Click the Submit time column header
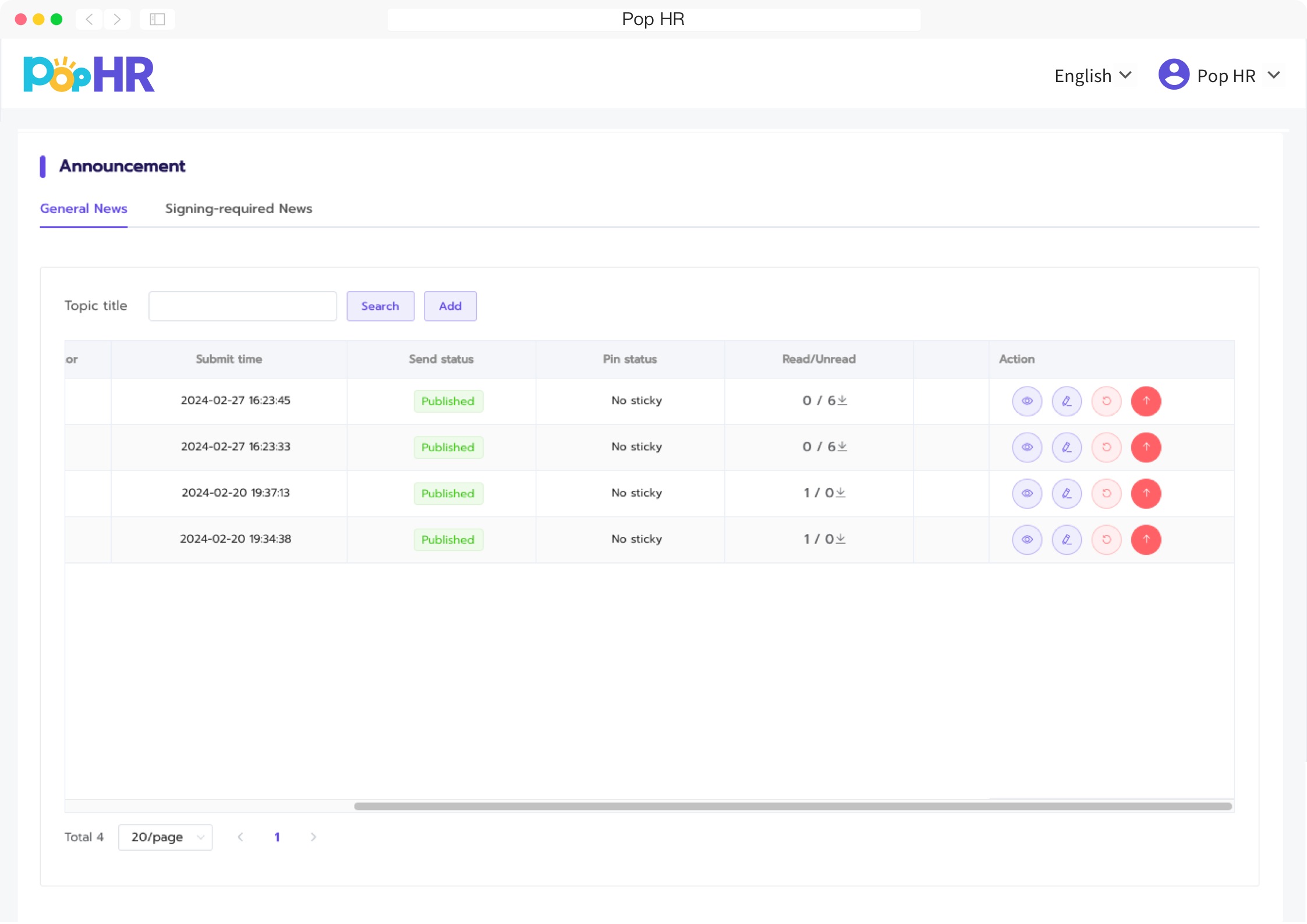 pos(229,359)
